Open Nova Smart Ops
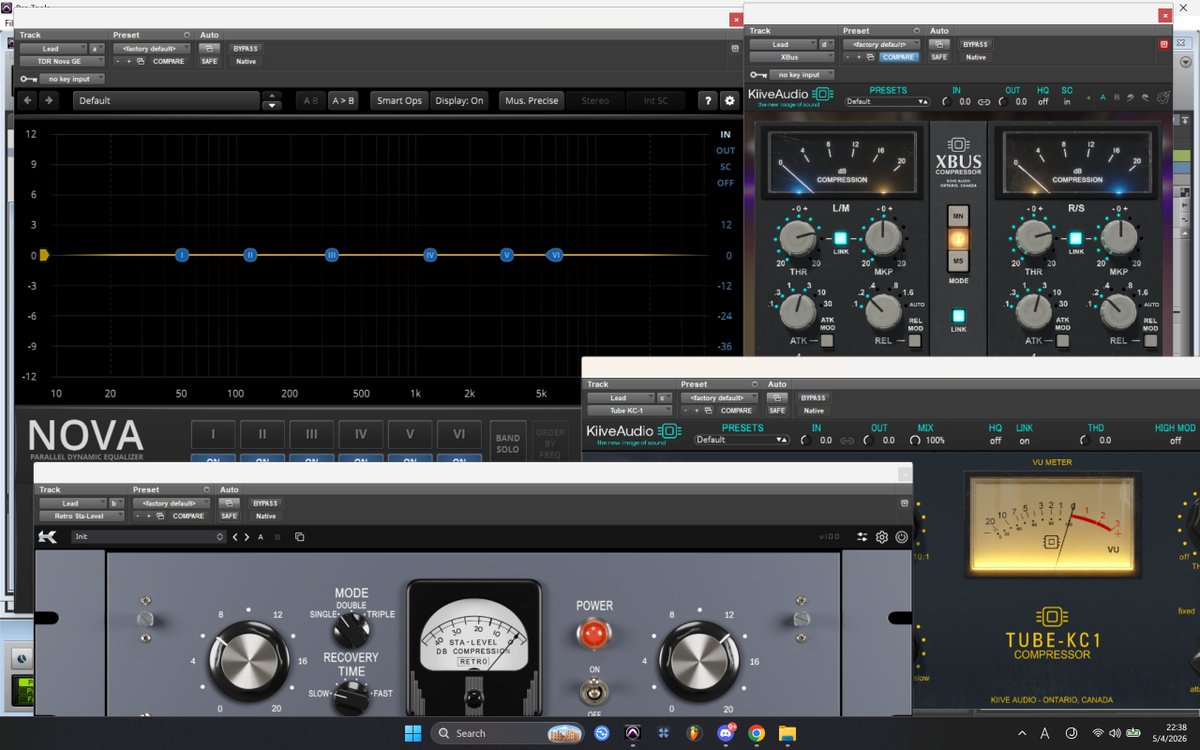Image resolution: width=1200 pixels, height=750 pixels. tap(399, 100)
